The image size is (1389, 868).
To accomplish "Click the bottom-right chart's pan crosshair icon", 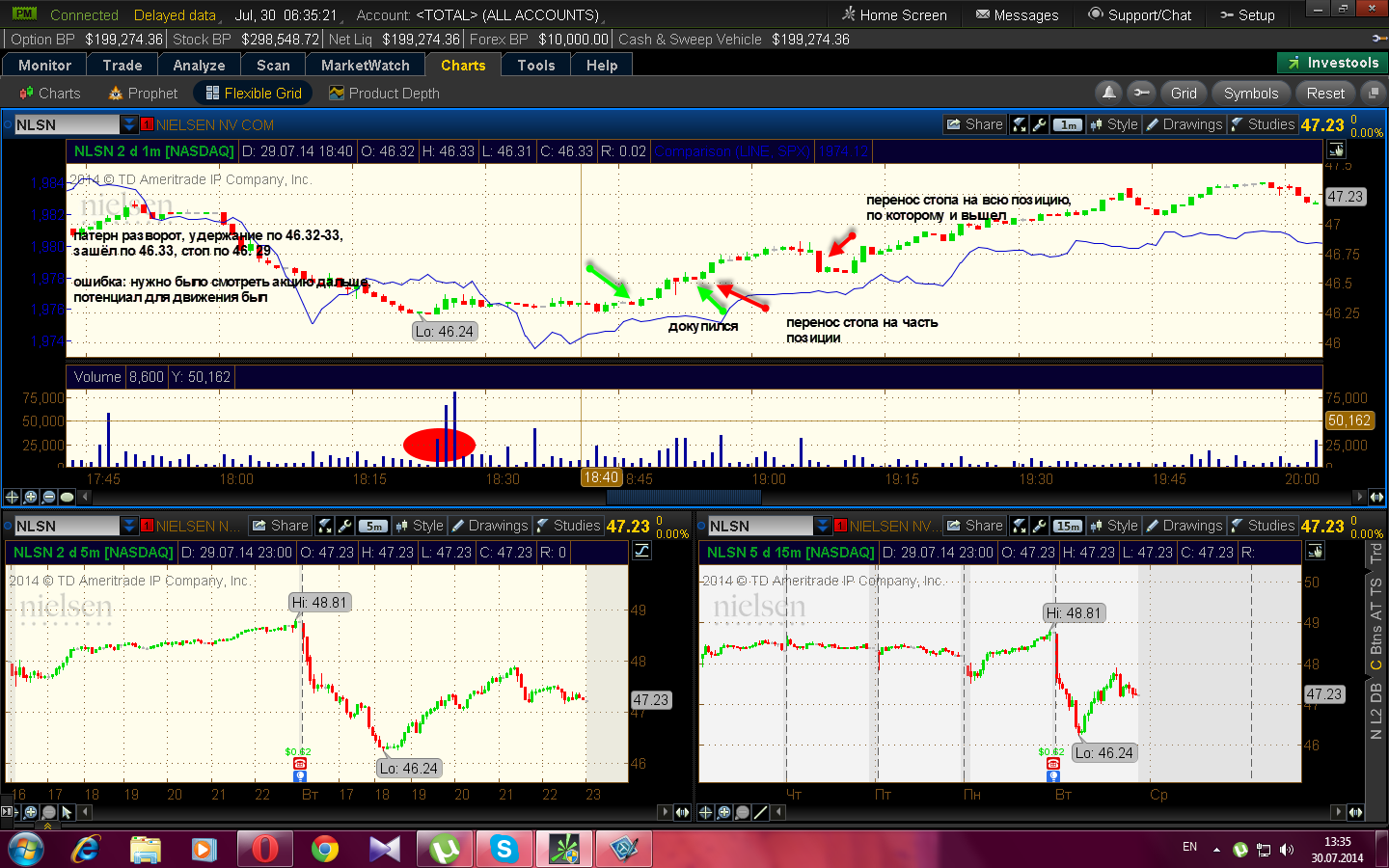I will coord(705,812).
